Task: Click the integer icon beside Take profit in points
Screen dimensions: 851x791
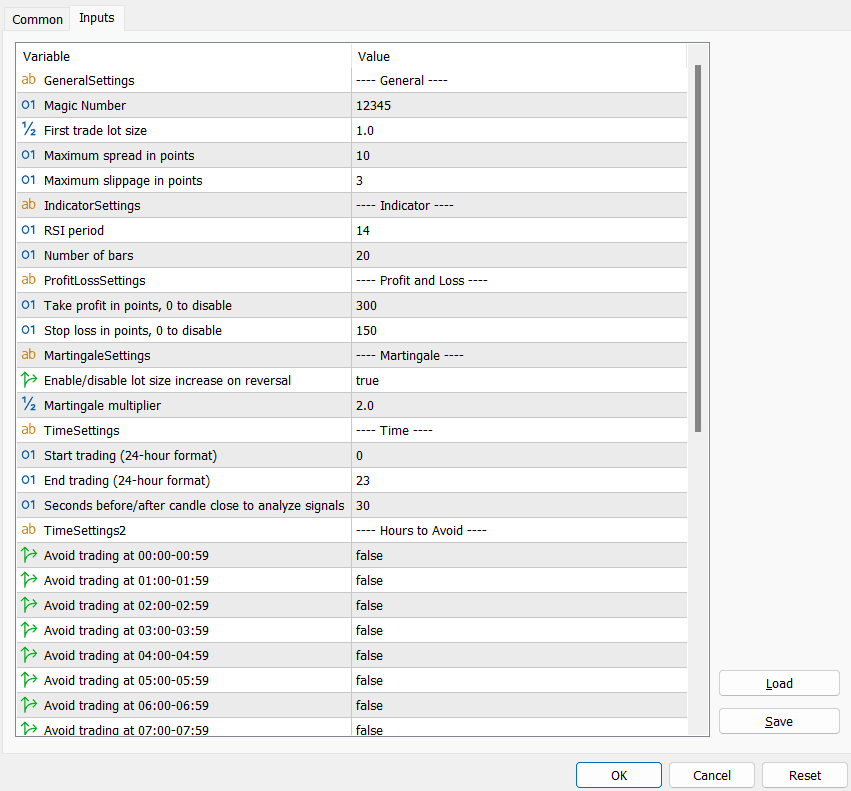Action: coord(29,305)
